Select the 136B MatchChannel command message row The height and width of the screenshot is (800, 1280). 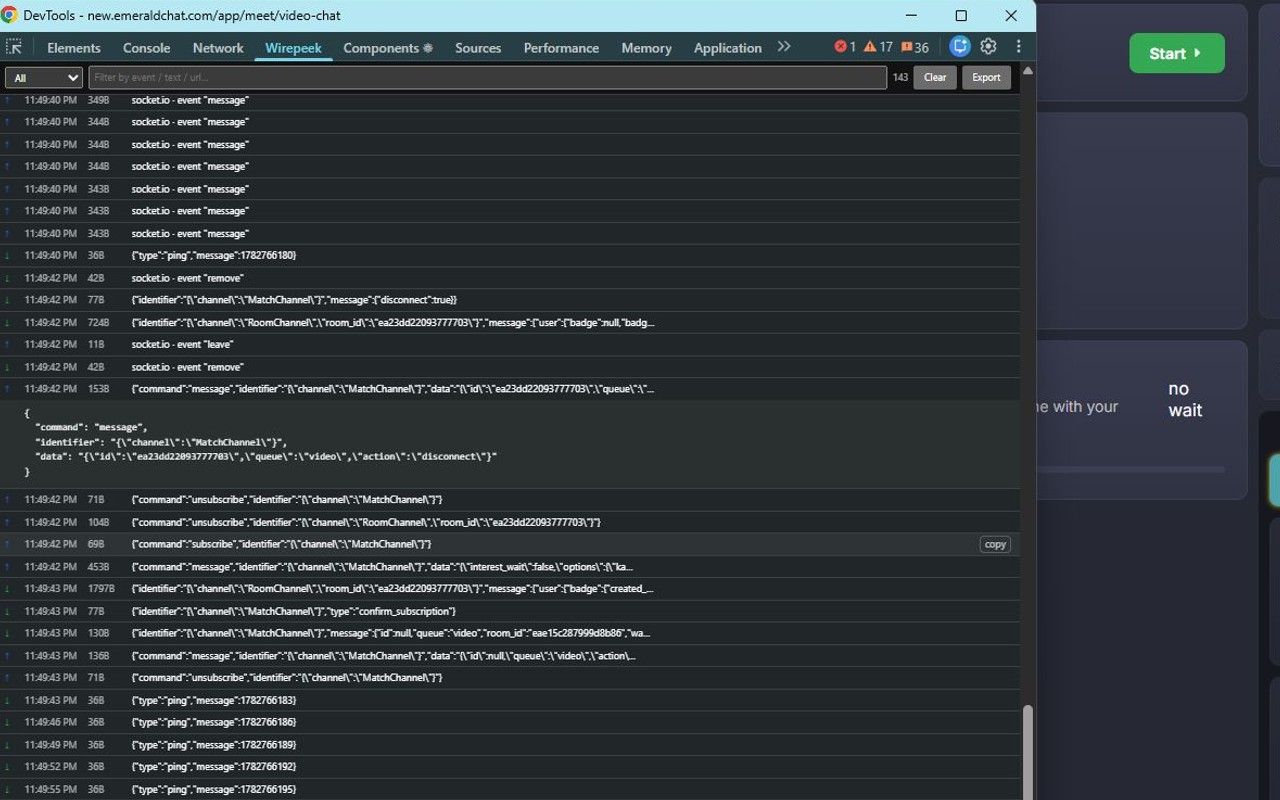510,655
